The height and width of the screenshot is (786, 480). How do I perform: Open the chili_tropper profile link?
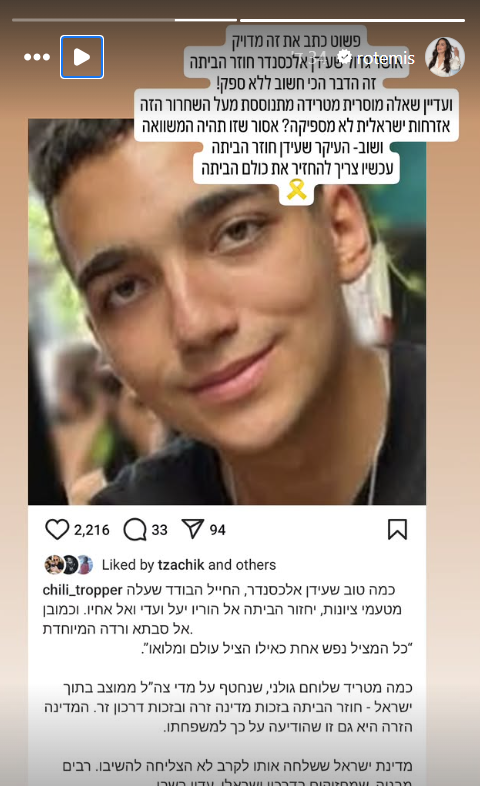coord(83,590)
